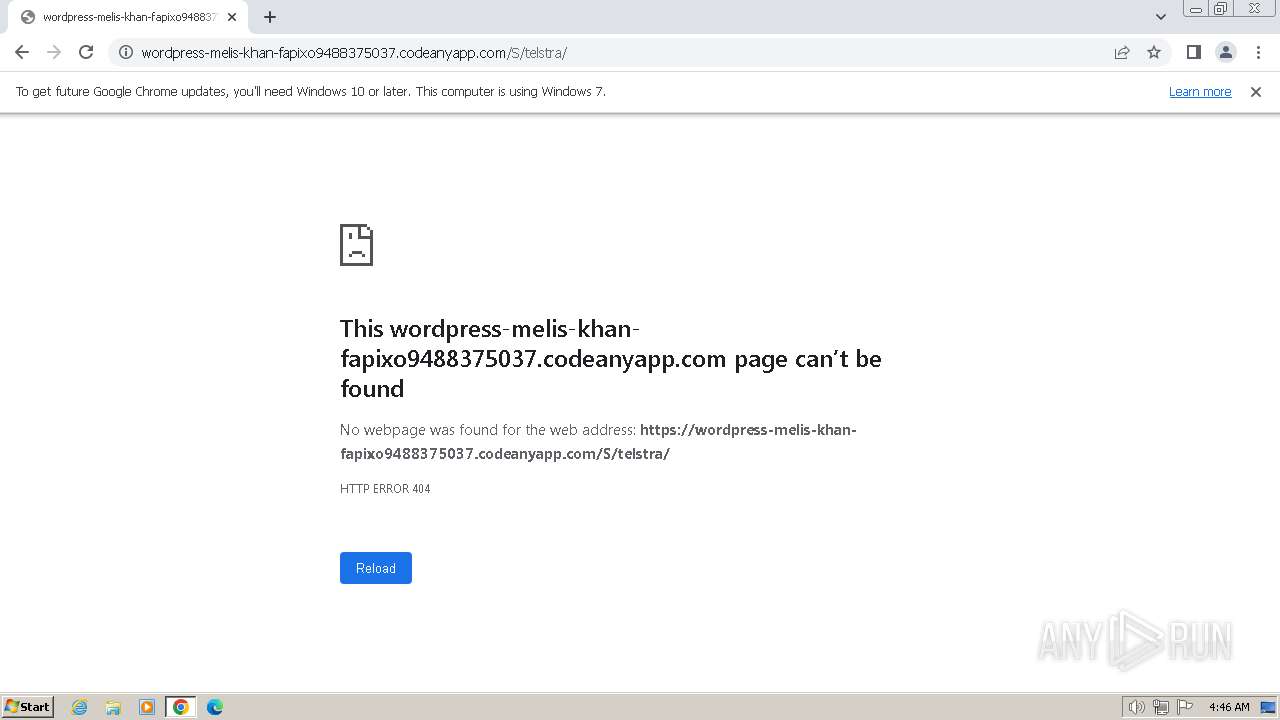This screenshot has width=1280, height=720.
Task: Go back to the previous page
Action: [x=22, y=52]
